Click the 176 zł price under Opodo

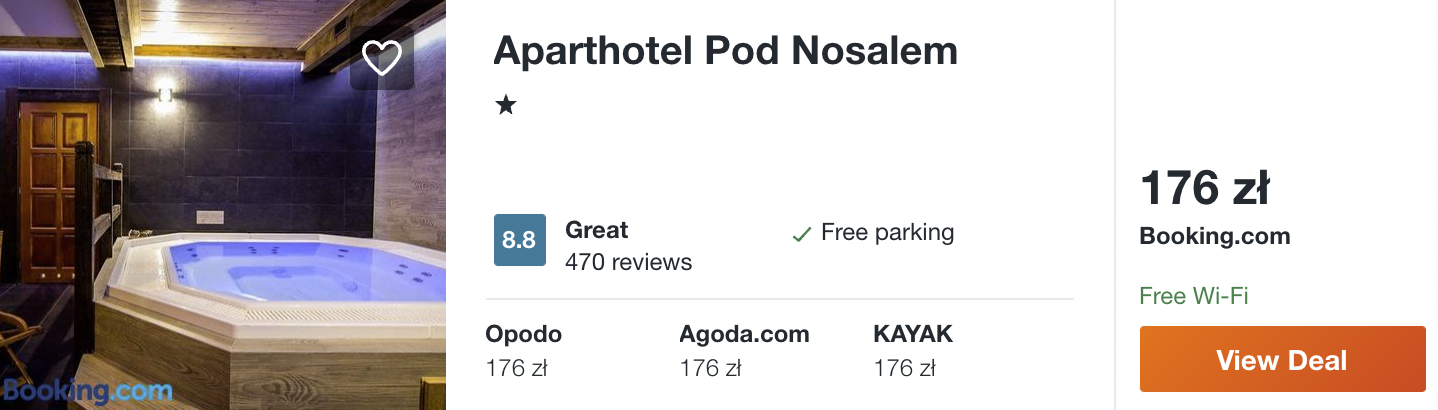[516, 368]
